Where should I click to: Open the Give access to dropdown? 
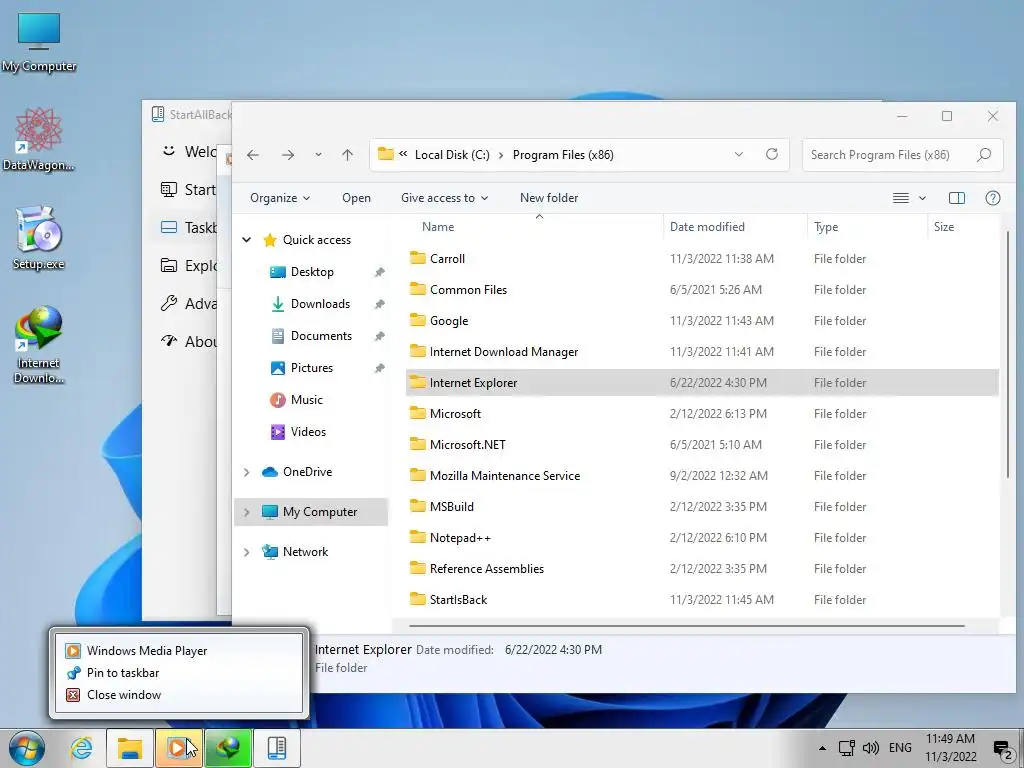tap(444, 198)
